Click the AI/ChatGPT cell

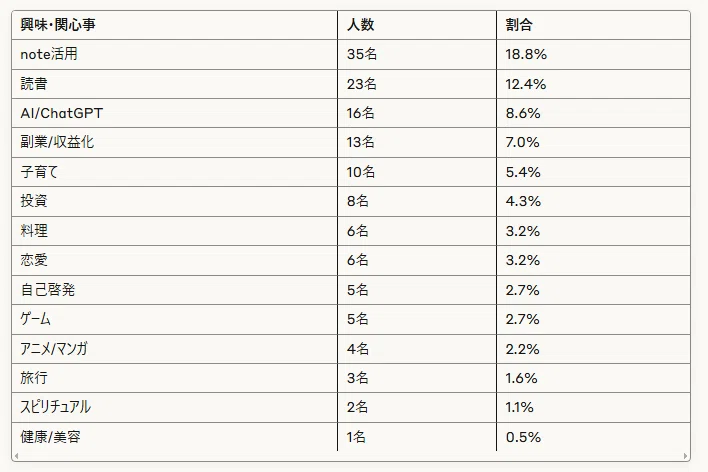[174, 113]
